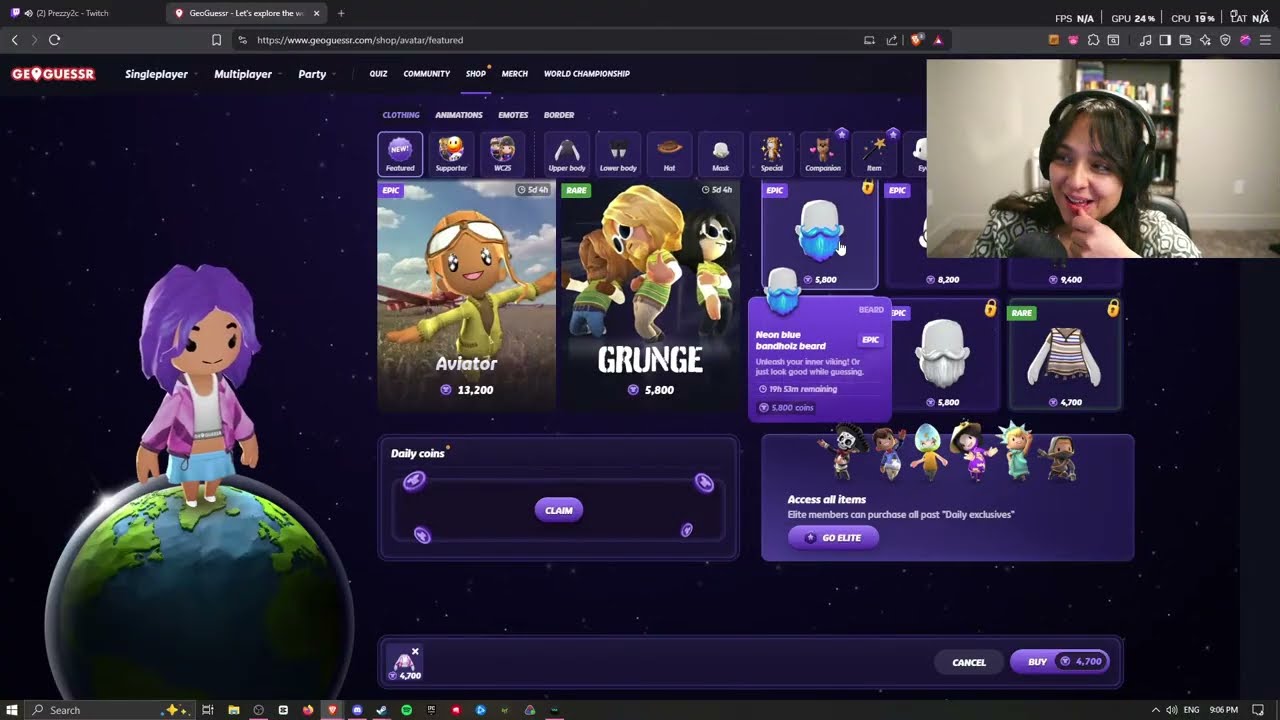Expand the Singleplayer menu
Viewport: 1280px width, 720px height.
tap(160, 74)
